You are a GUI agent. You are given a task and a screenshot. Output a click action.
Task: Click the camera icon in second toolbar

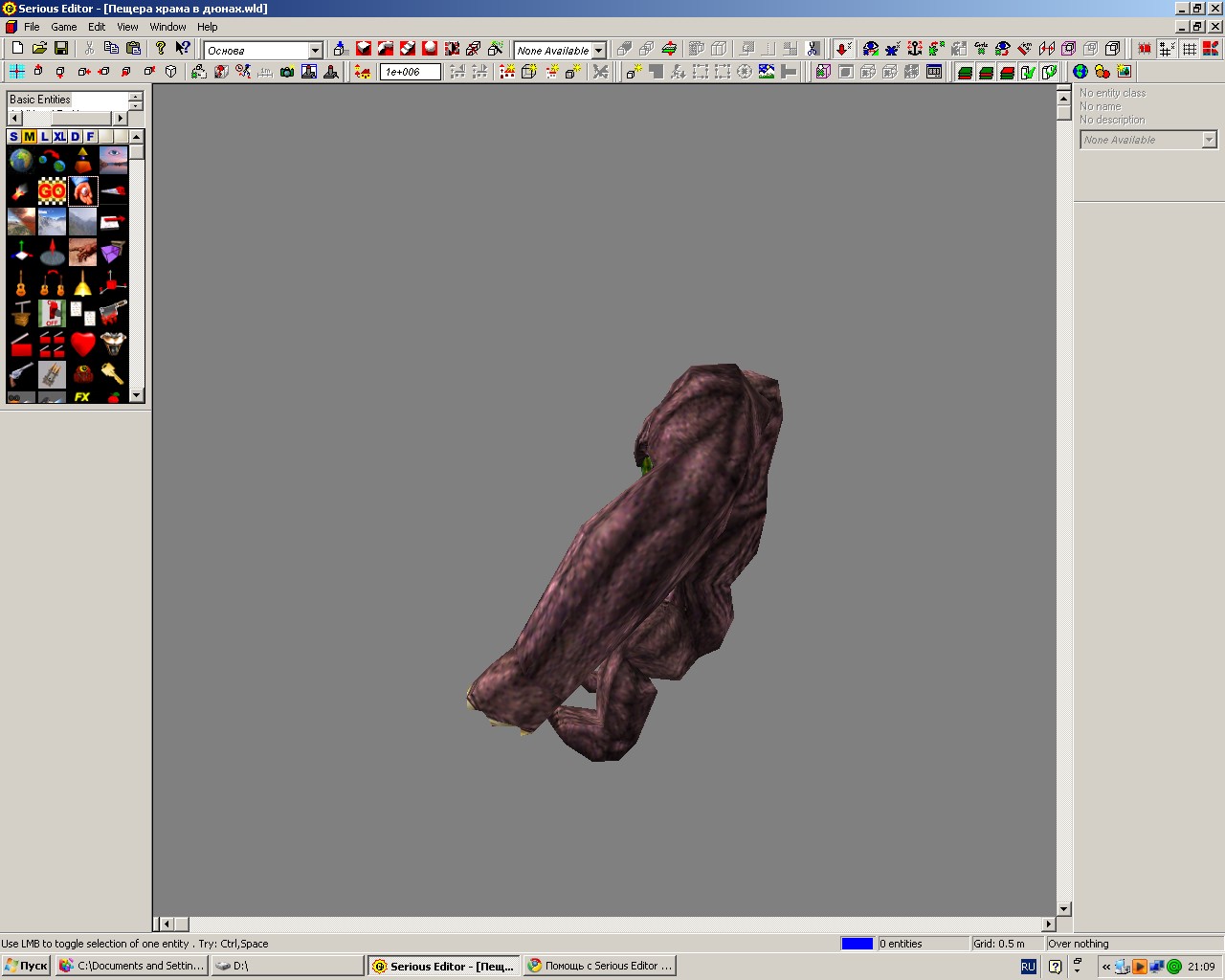coord(287,71)
